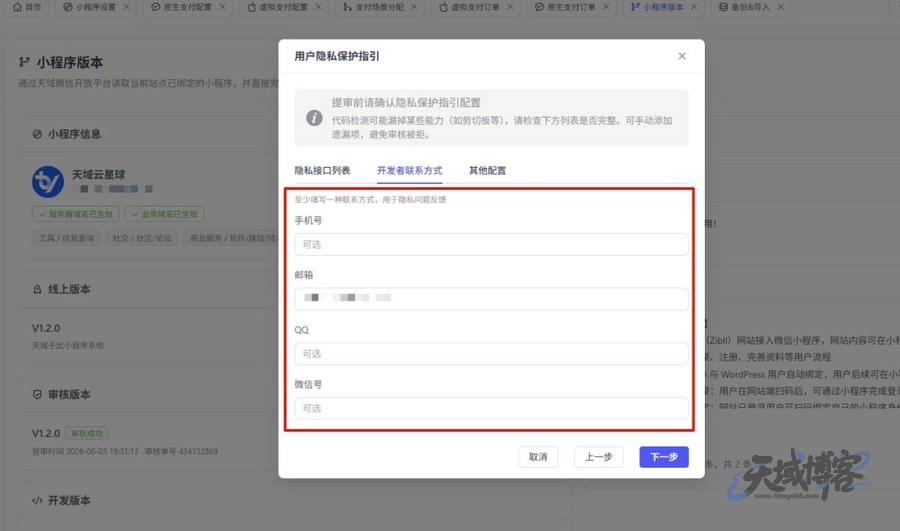Close the 原生支付配置 top tab
The height and width of the screenshot is (531, 900).
[223, 7]
